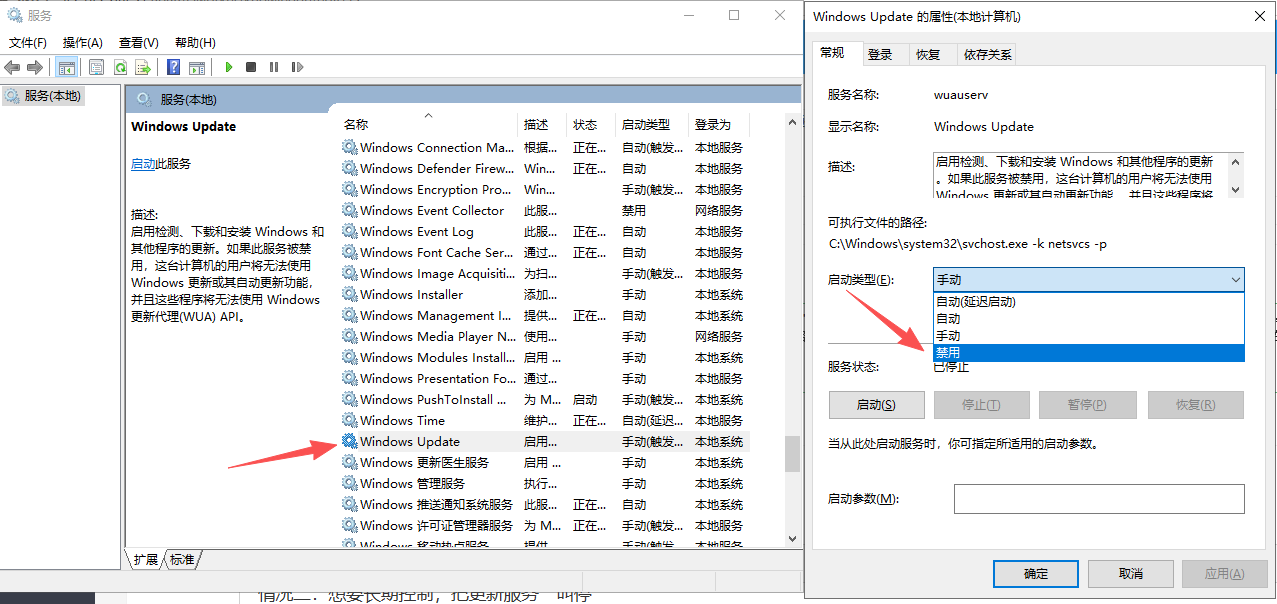Switch to the 标准 view tab at bottom
Image resolution: width=1277 pixels, height=604 pixels.
[182, 560]
